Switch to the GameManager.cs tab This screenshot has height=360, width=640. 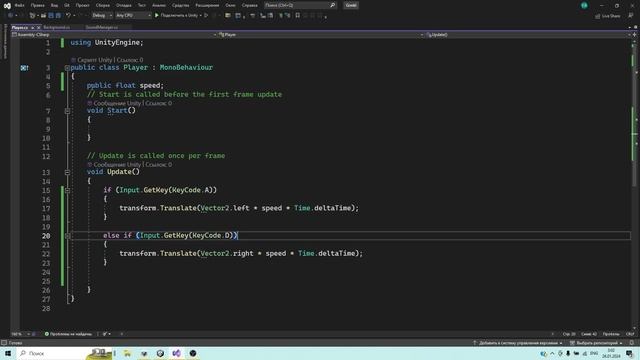102,27
